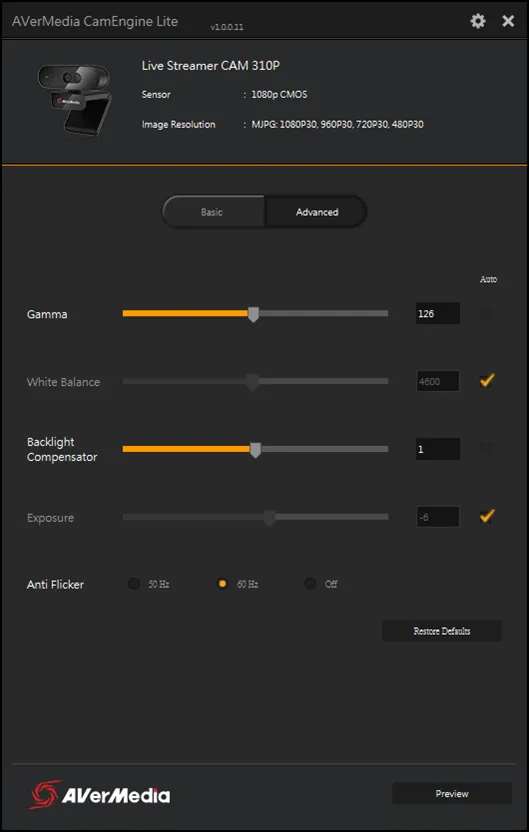Turn Anti Flicker Off
The image size is (529, 832).
pos(310,584)
